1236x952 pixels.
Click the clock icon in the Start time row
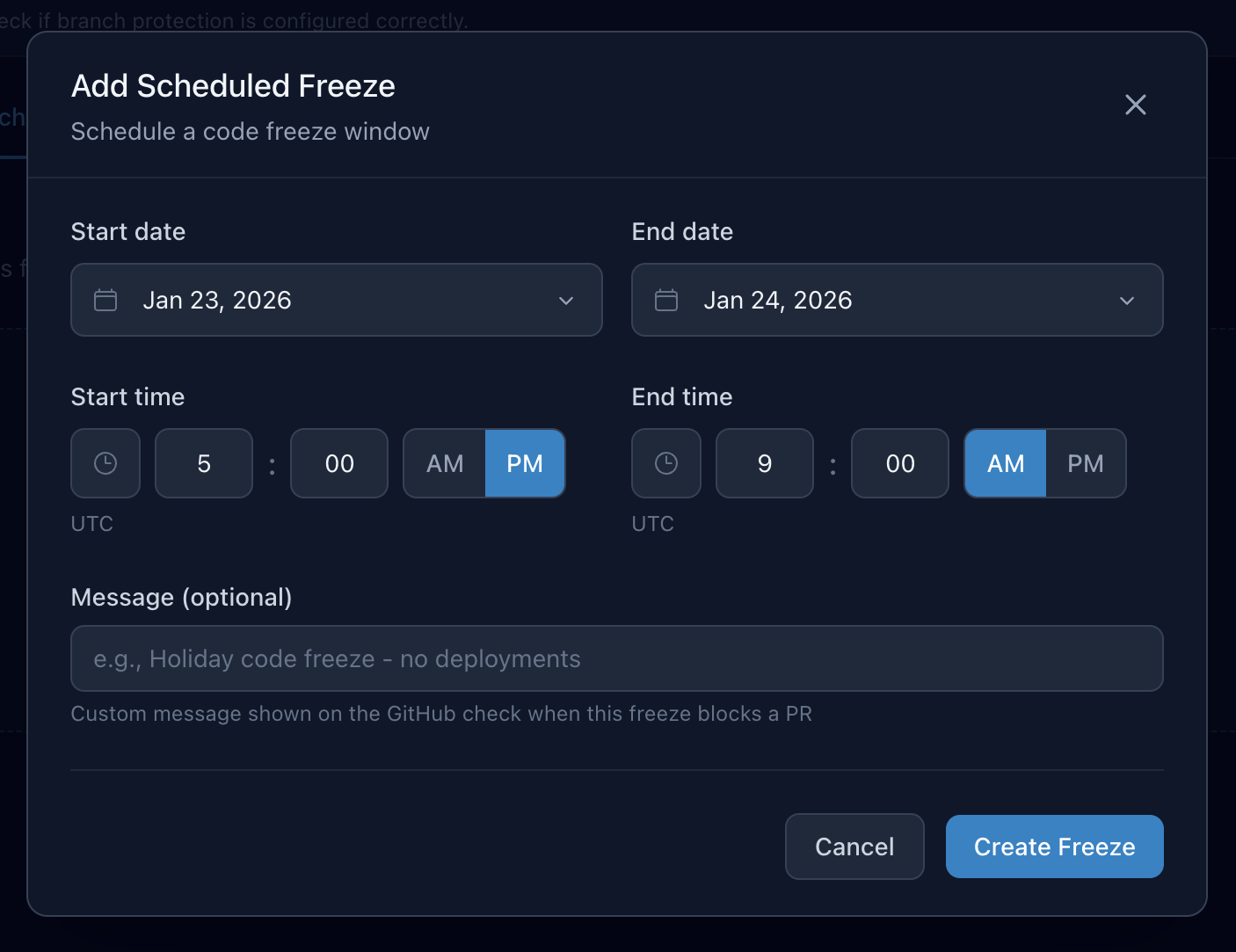[105, 463]
